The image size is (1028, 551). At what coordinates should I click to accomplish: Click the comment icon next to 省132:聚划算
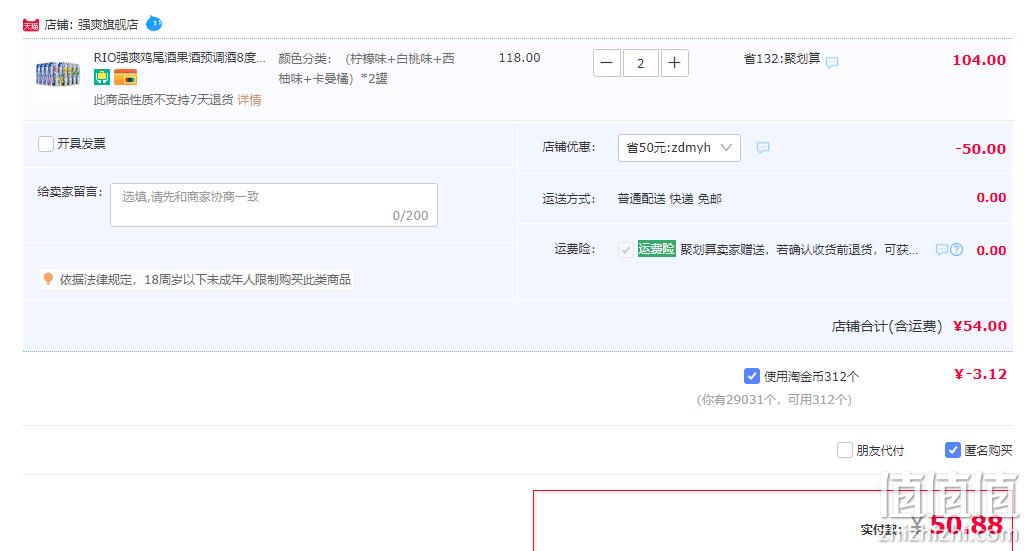pos(832,62)
